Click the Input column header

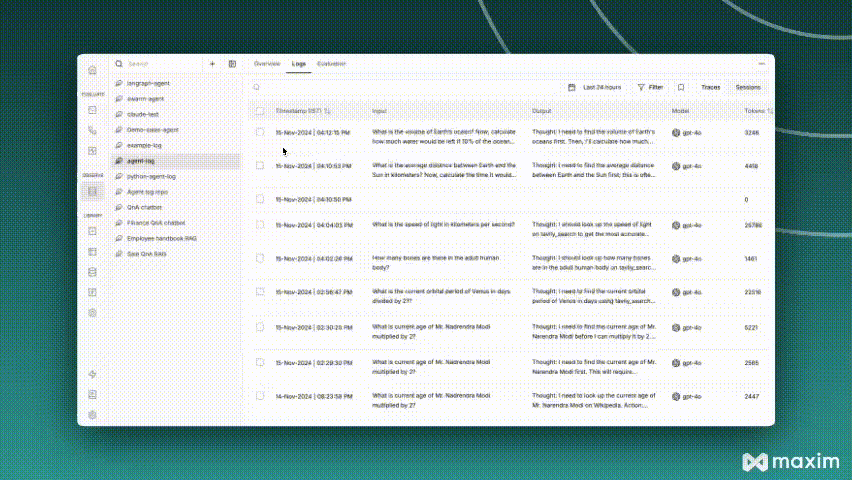tap(379, 111)
